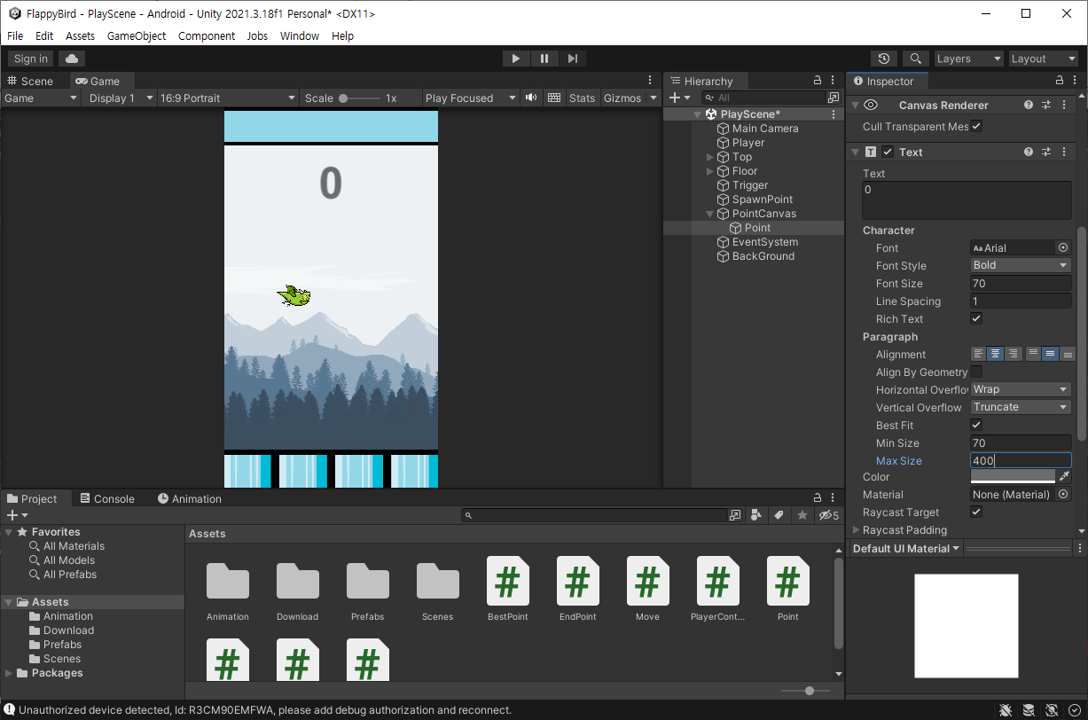
Task: Click the Sign in button
Action: click(31, 59)
